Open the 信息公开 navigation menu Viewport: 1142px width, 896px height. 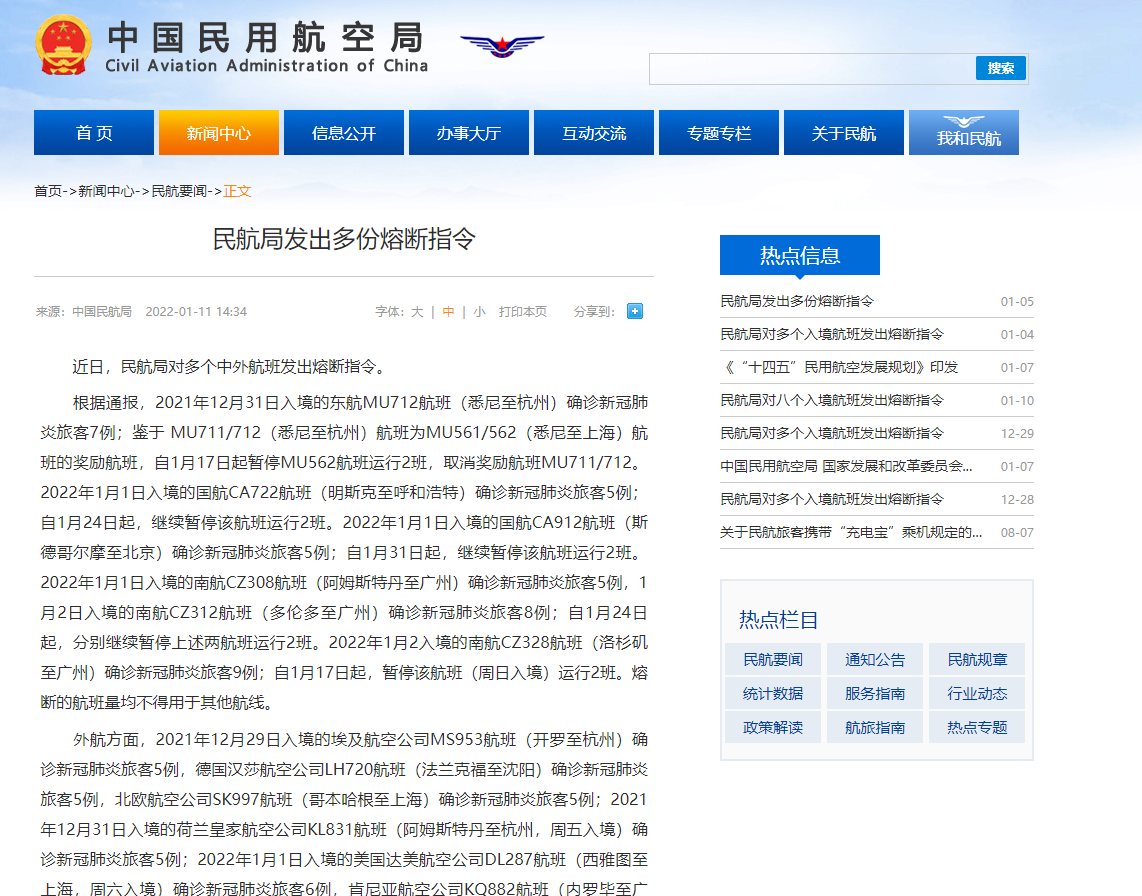(344, 133)
